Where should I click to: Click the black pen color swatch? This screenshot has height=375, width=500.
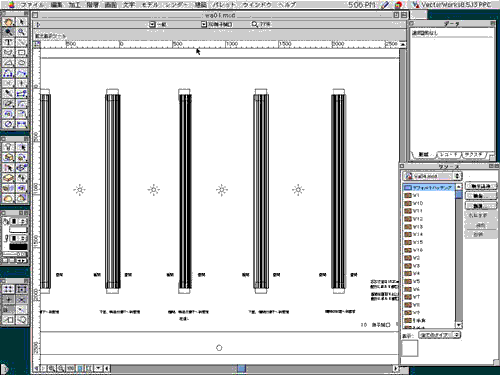(18, 247)
